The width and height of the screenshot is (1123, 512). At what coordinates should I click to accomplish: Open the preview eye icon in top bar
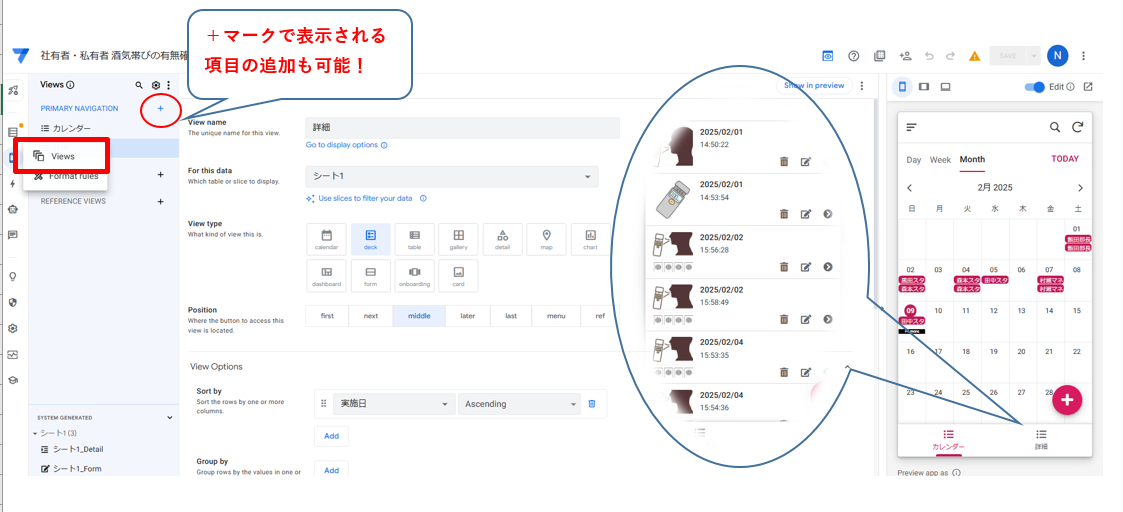(x=827, y=56)
